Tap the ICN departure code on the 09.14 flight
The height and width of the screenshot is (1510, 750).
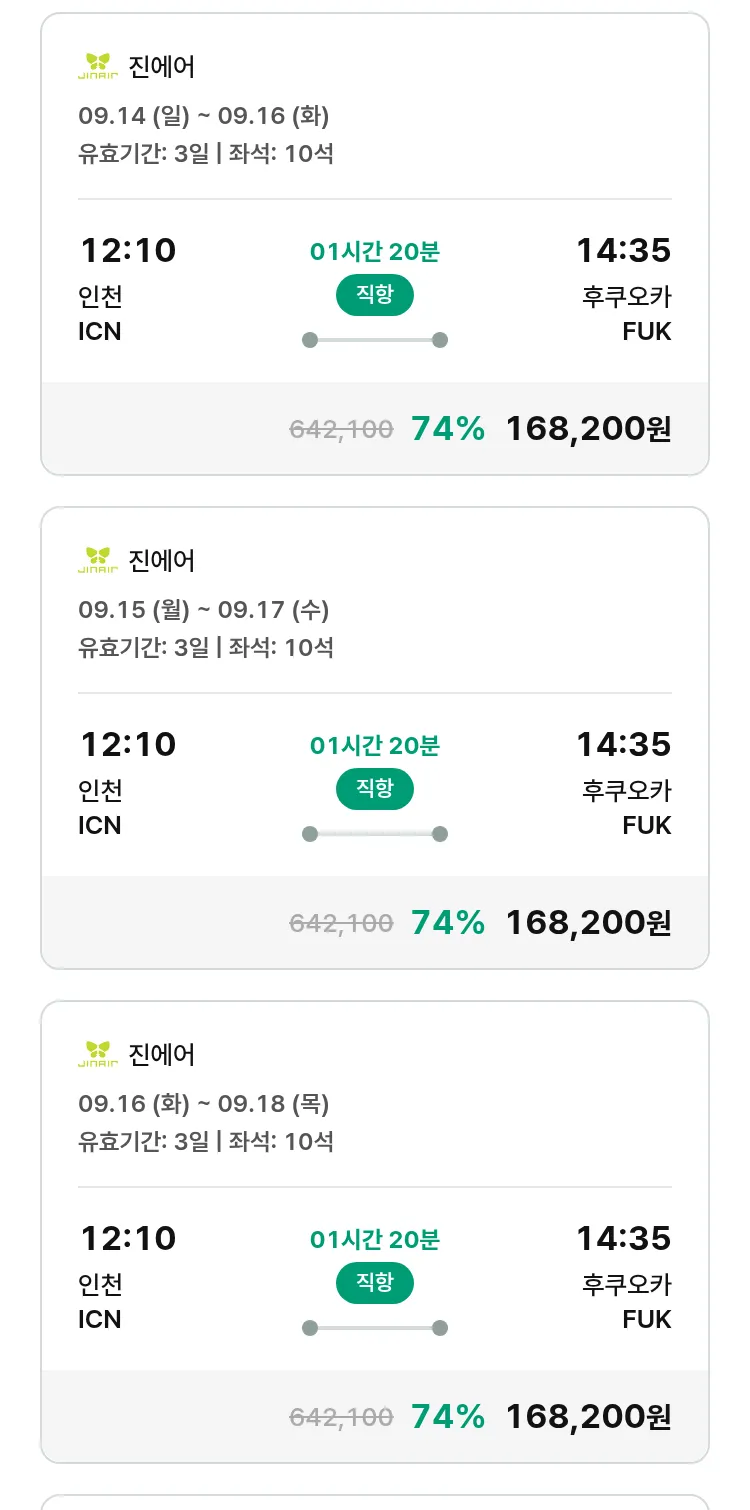[100, 331]
